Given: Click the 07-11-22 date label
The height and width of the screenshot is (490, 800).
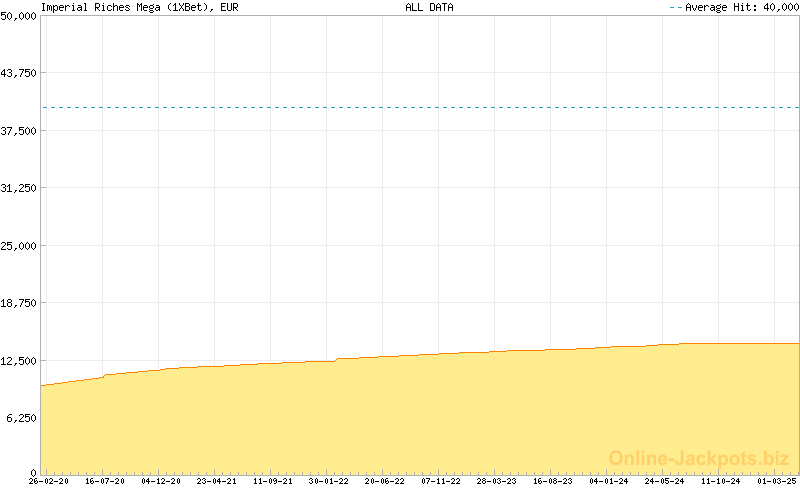Looking at the screenshot, I should 441,481.
